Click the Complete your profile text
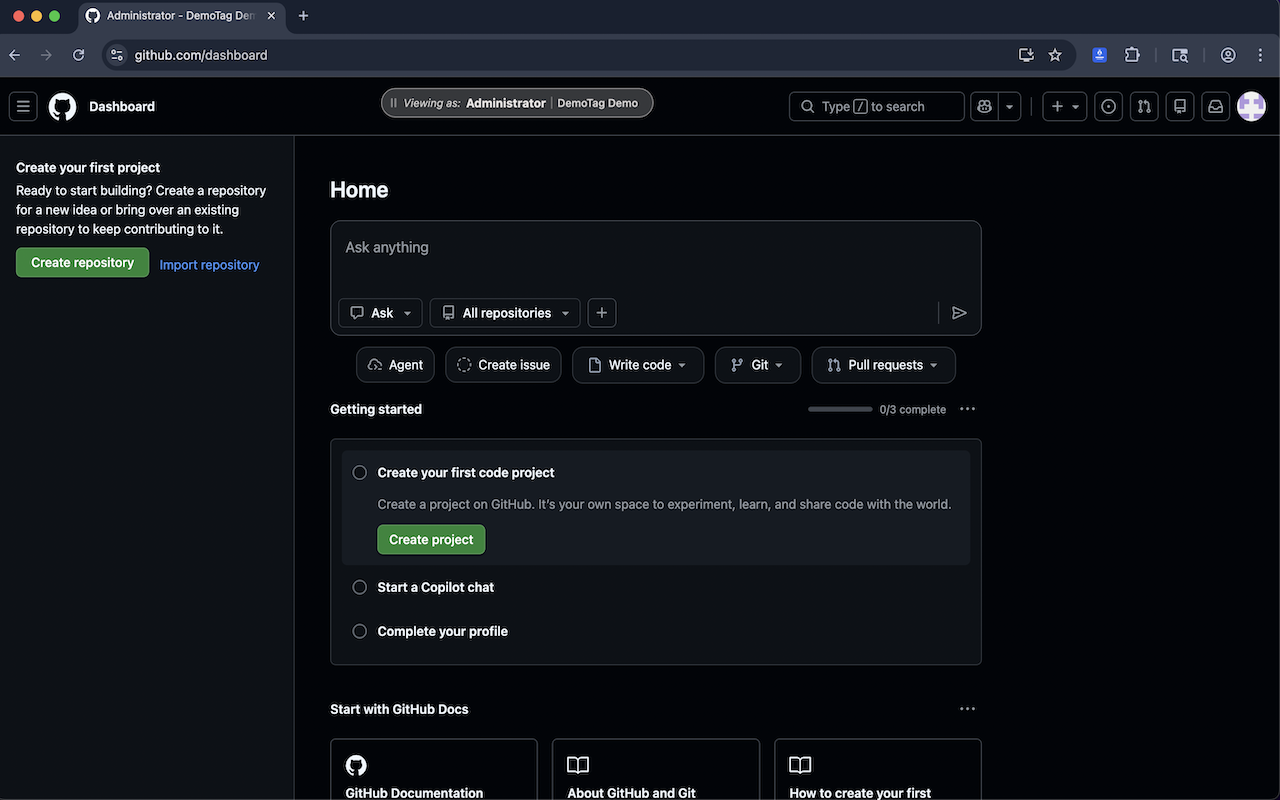 [443, 631]
